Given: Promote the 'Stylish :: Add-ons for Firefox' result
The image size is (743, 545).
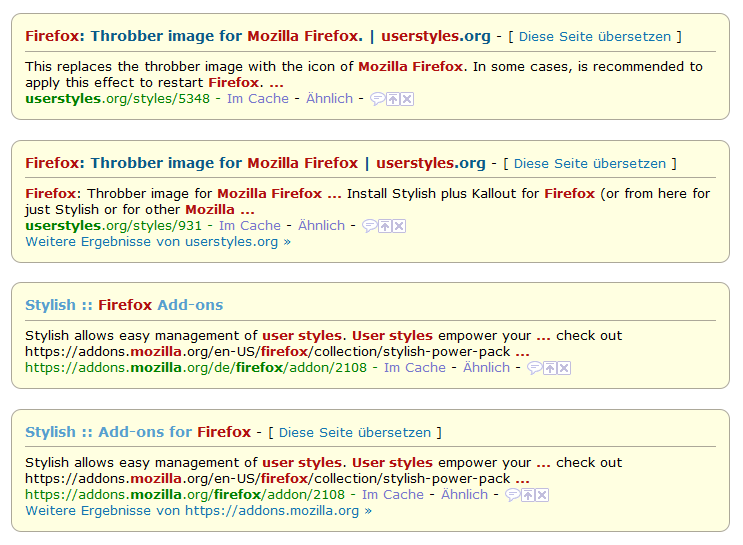Looking at the screenshot, I should [x=528, y=495].
